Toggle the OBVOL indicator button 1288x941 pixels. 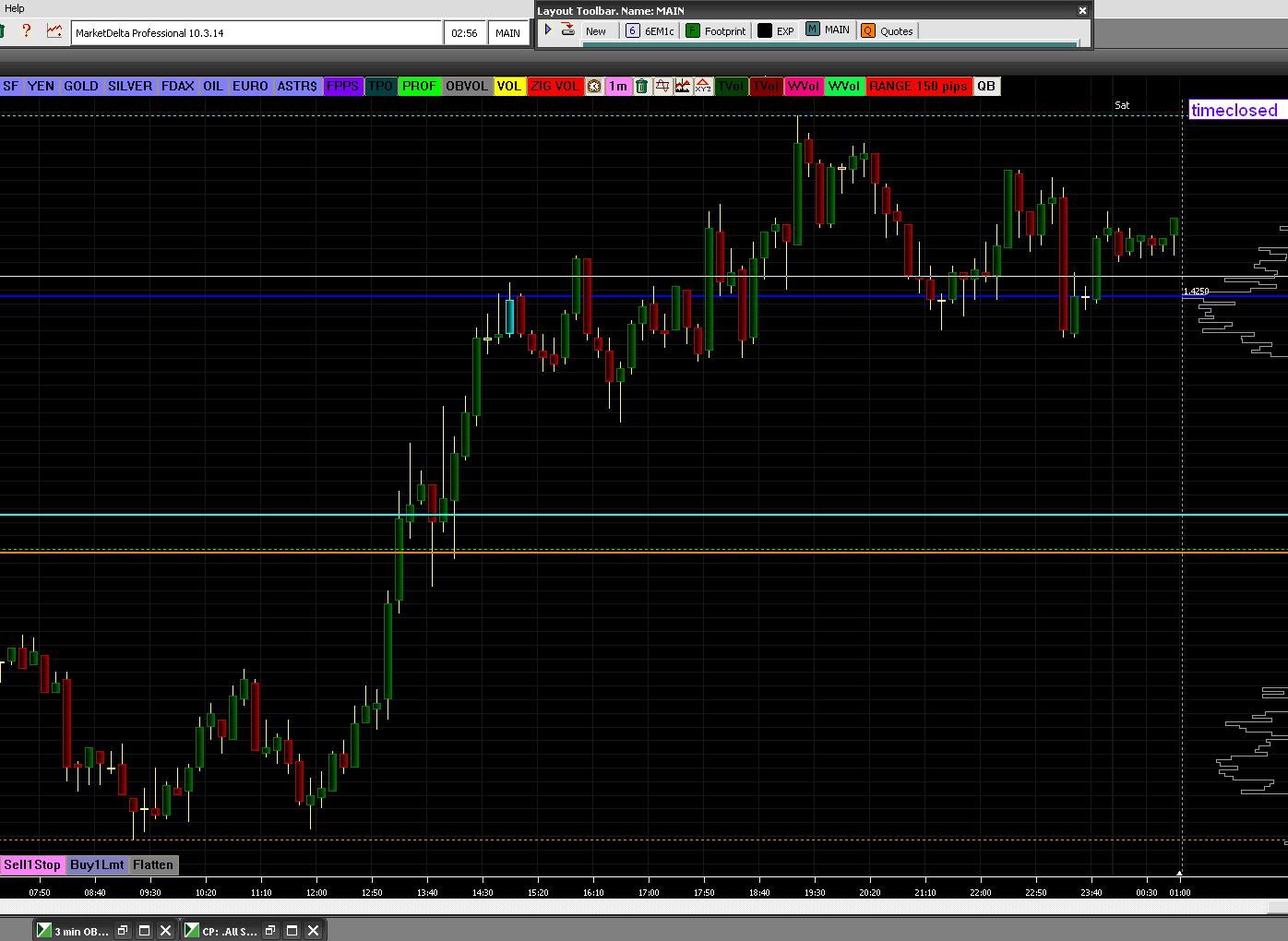pos(466,87)
